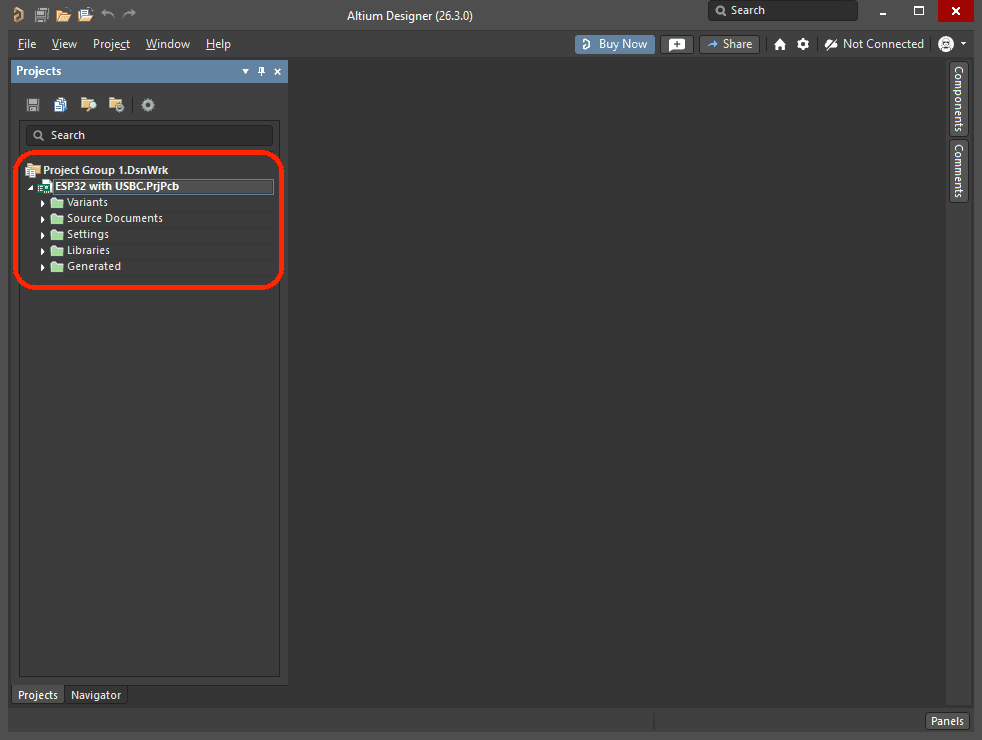This screenshot has width=982, height=740.
Task: Switch to the Navigator tab
Action: click(x=96, y=695)
